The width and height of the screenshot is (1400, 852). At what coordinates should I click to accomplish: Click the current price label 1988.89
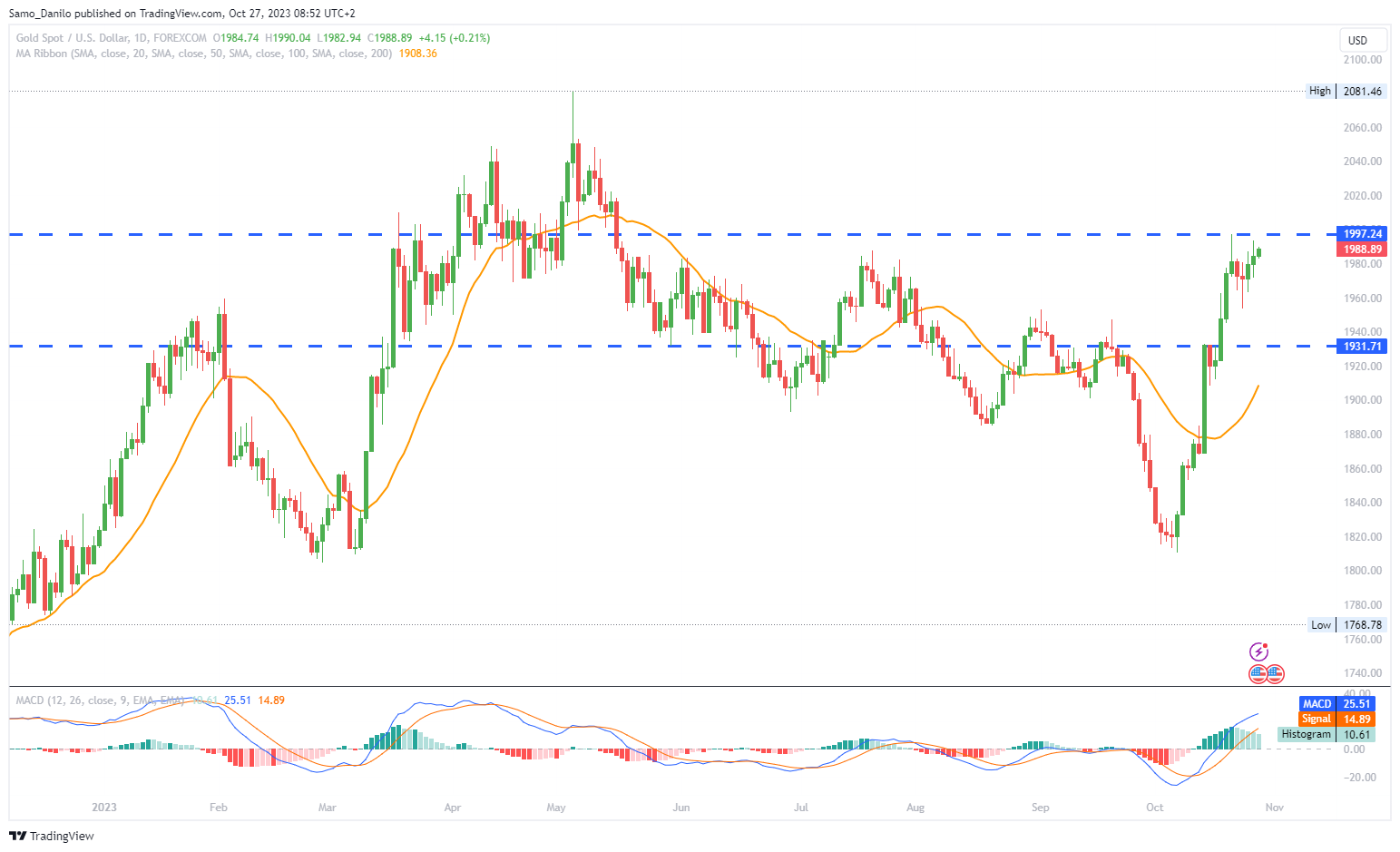coord(1363,250)
